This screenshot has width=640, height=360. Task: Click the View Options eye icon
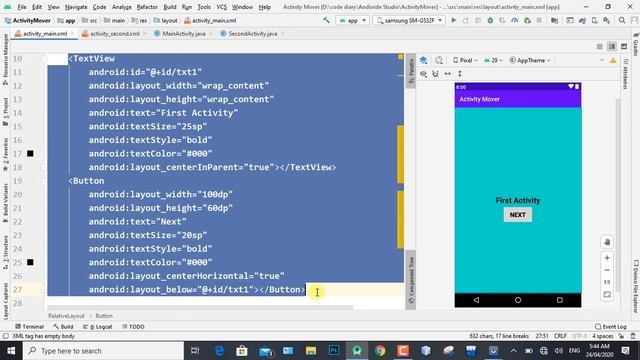pos(424,74)
